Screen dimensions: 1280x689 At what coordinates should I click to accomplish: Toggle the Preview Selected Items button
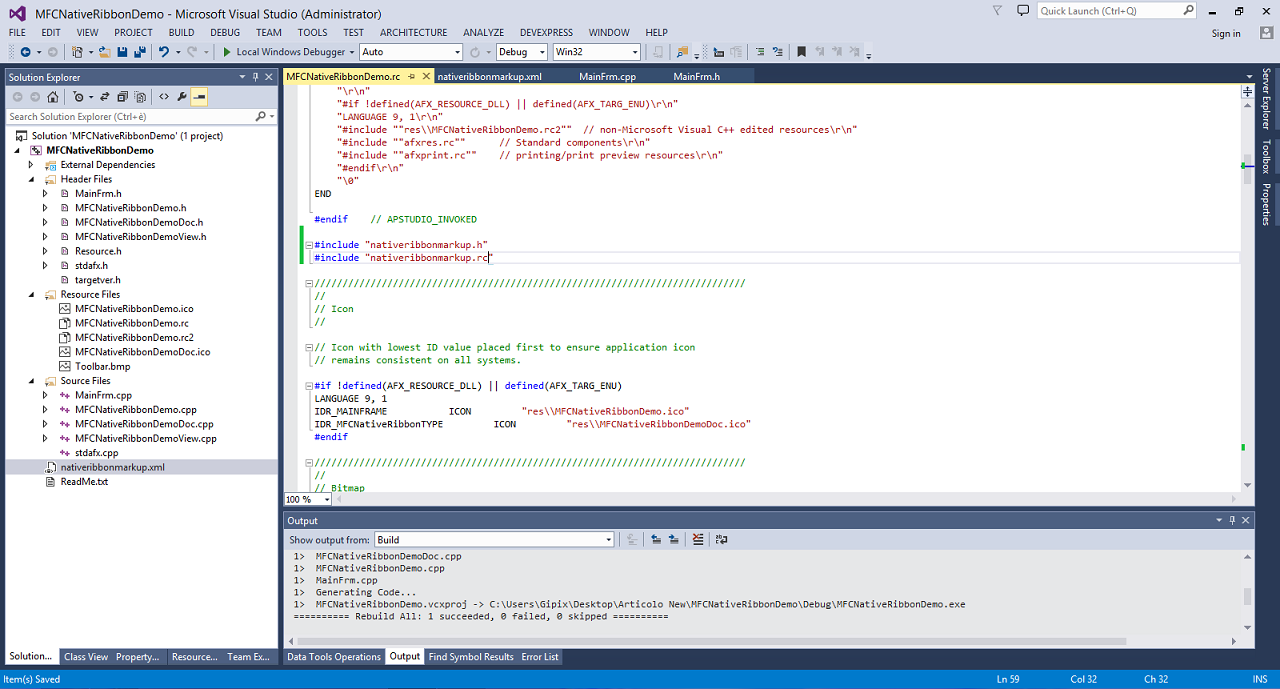click(199, 97)
